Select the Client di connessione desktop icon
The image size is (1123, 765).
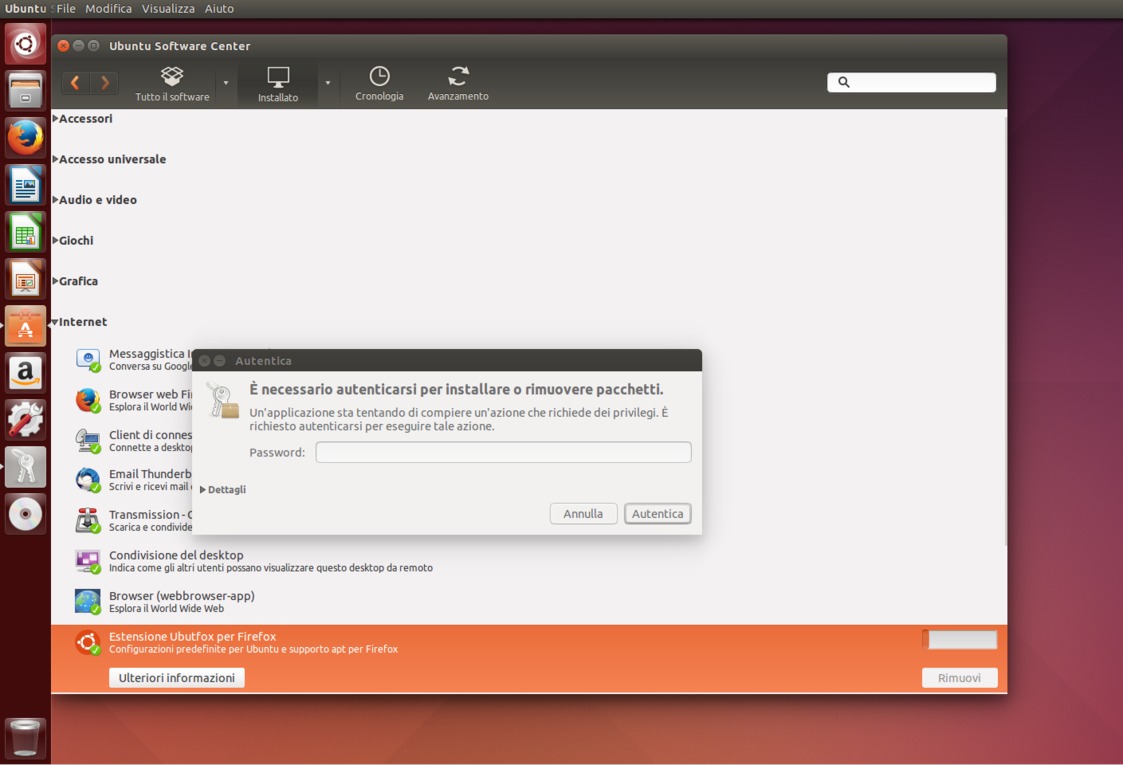[88, 441]
